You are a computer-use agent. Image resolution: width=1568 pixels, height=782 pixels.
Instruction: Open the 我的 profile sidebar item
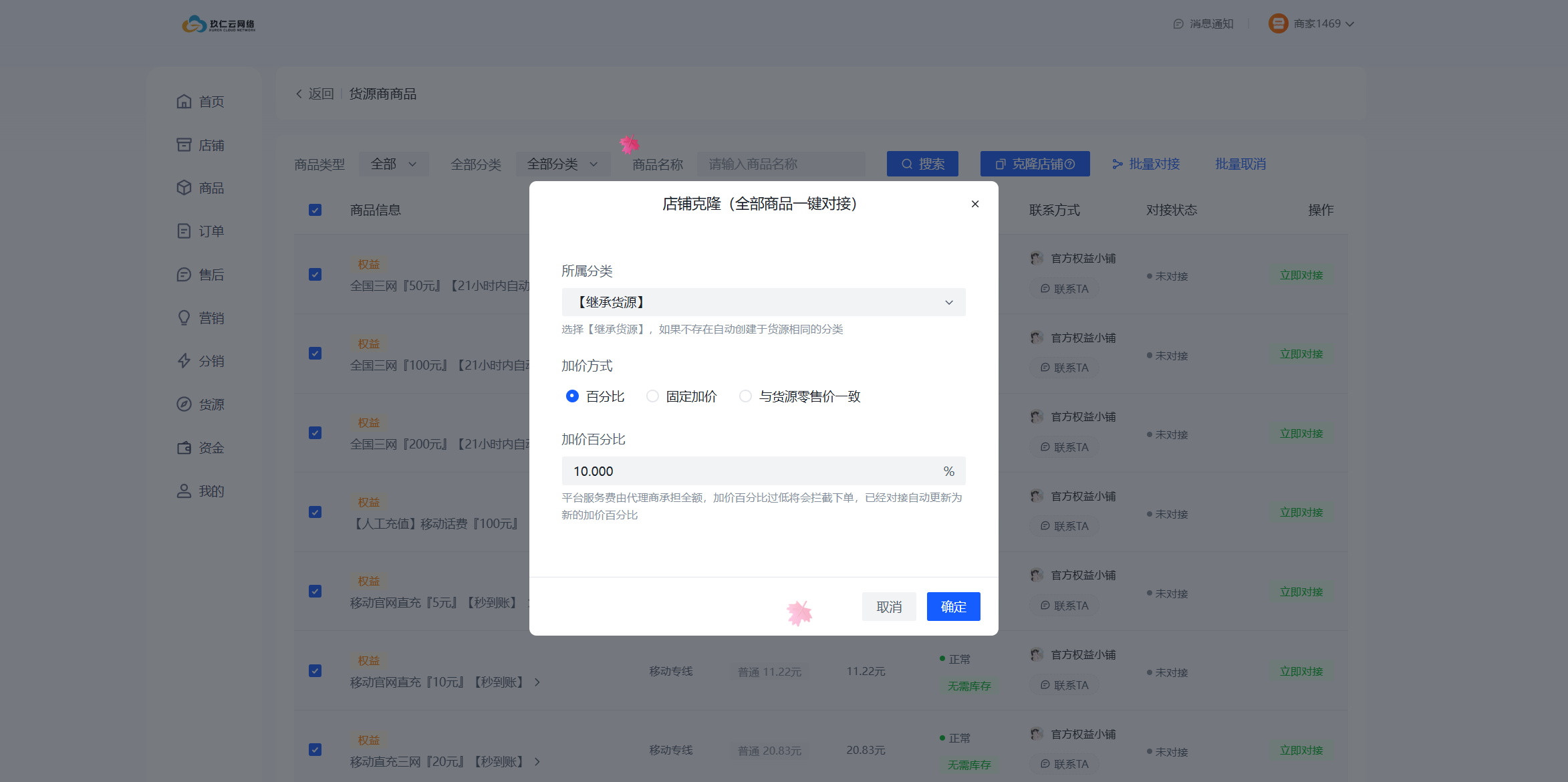tap(201, 491)
